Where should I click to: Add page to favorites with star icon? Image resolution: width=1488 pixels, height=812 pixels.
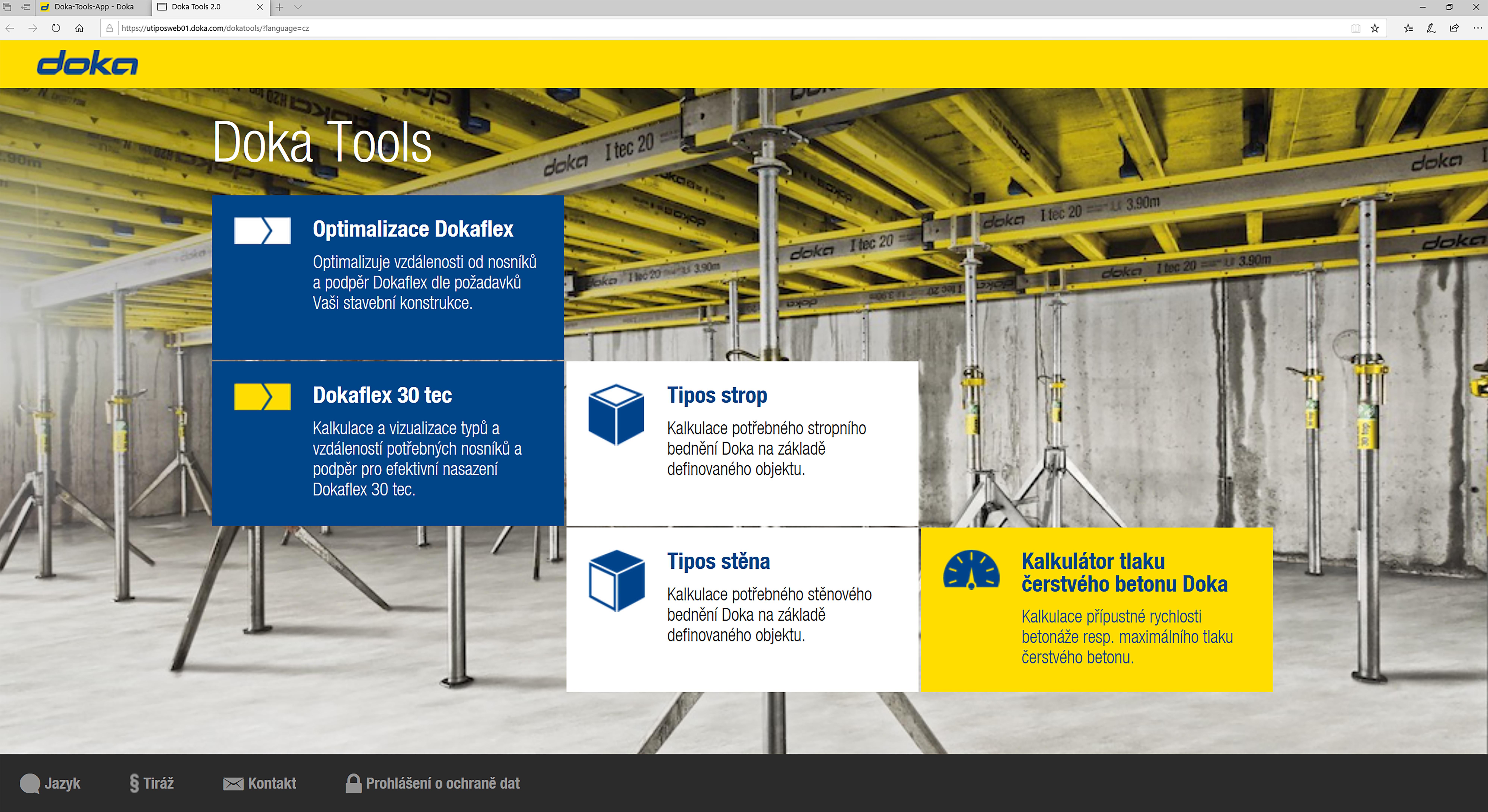coord(1375,28)
